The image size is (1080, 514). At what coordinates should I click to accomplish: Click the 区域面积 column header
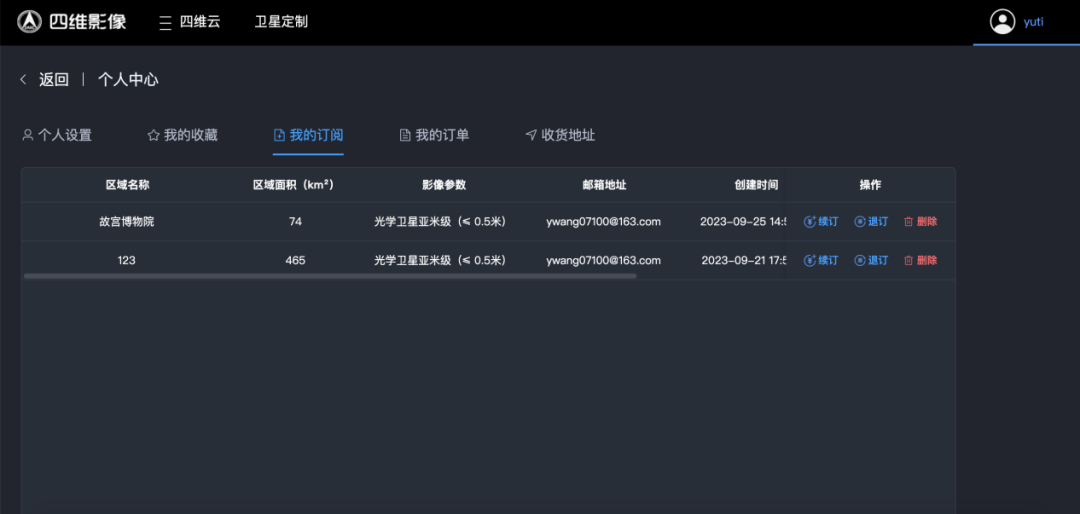pos(293,185)
